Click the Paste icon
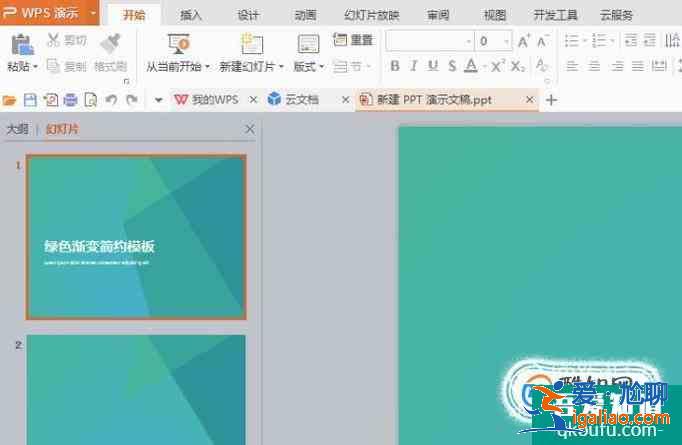 [x=23, y=44]
